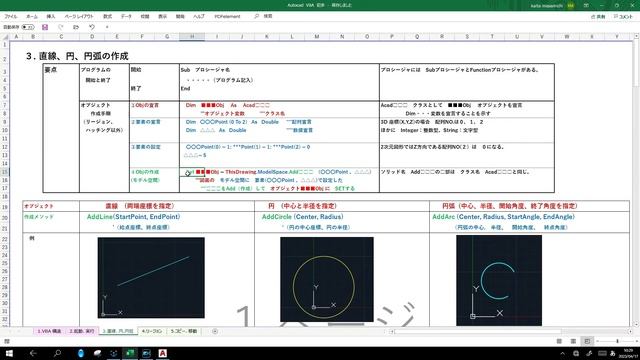The width and height of the screenshot is (640, 360).
Task: Switch to the second sheet tab (2.起動、実行)
Action: tap(82, 331)
